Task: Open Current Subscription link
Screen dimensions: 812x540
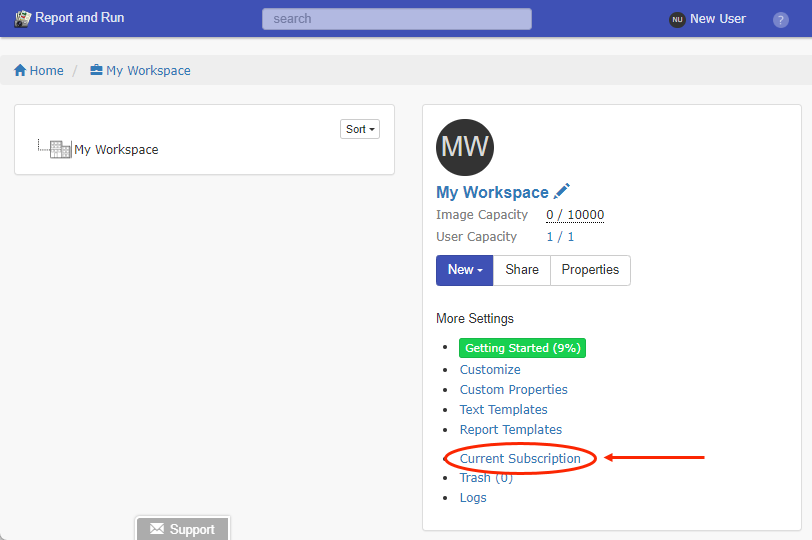Action: click(x=520, y=459)
